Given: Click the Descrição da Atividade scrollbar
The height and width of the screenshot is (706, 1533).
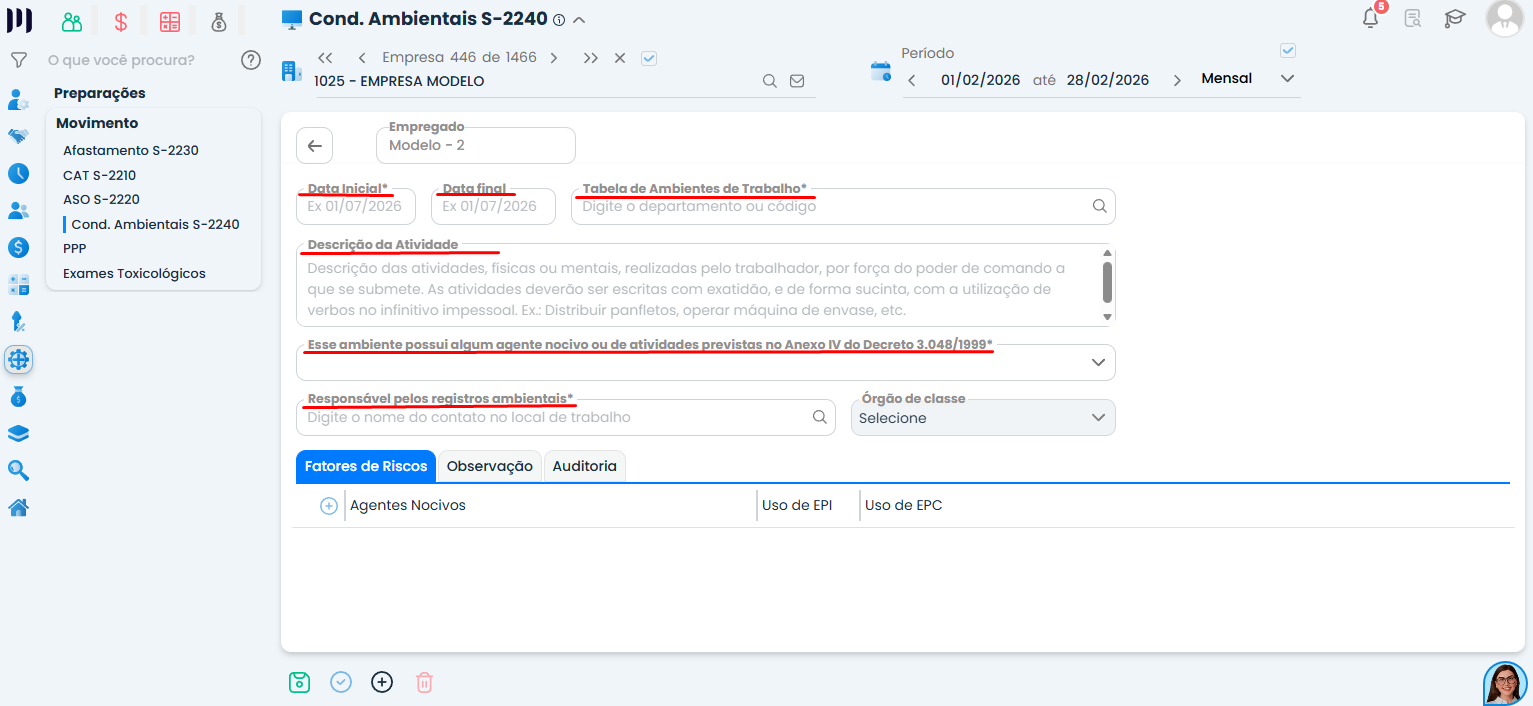Looking at the screenshot, I should (1107, 284).
